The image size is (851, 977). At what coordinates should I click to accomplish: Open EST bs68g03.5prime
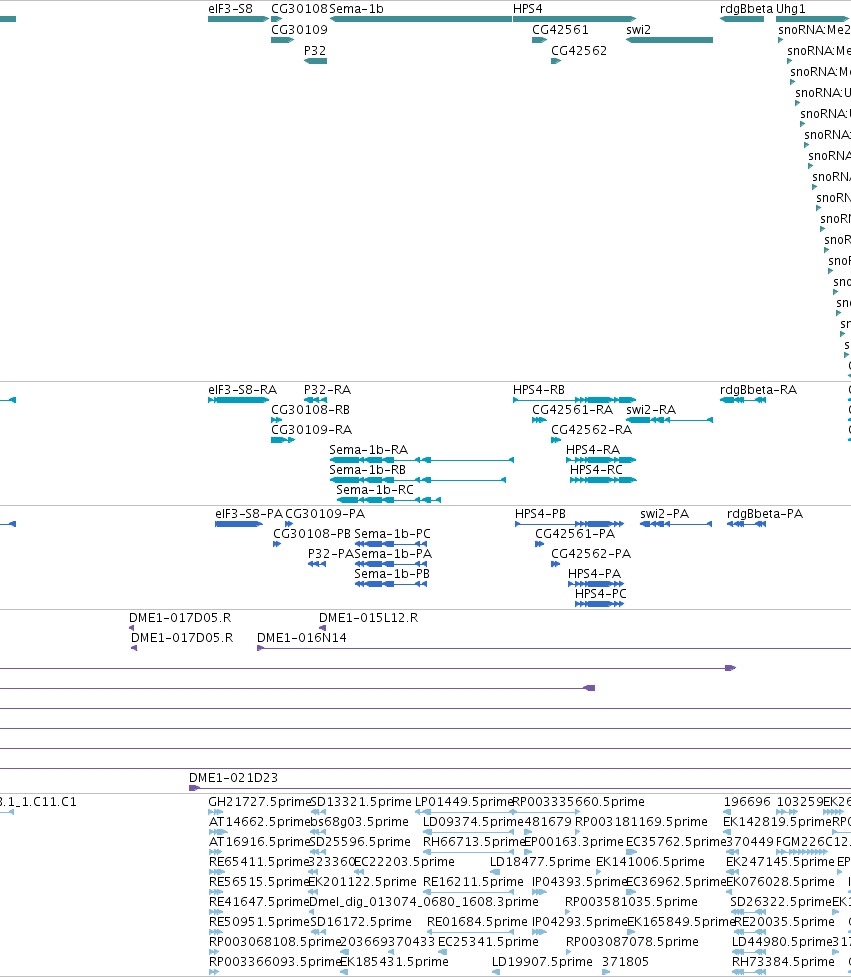click(359, 822)
